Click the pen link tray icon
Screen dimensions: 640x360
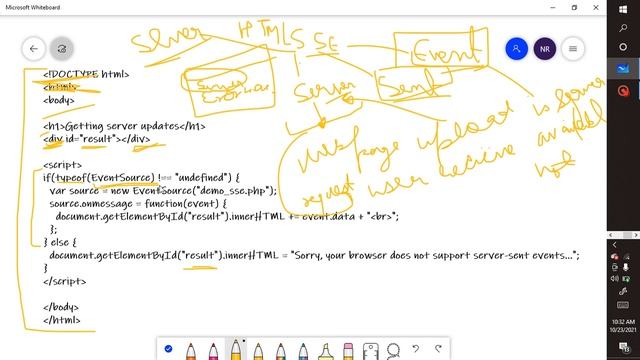coord(622,291)
